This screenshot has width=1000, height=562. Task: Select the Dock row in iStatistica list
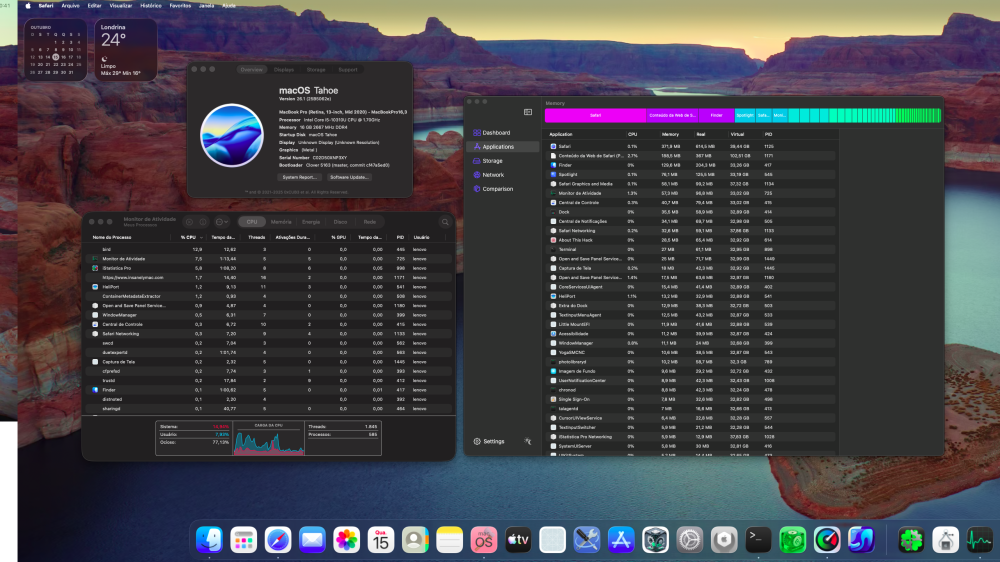pos(692,212)
